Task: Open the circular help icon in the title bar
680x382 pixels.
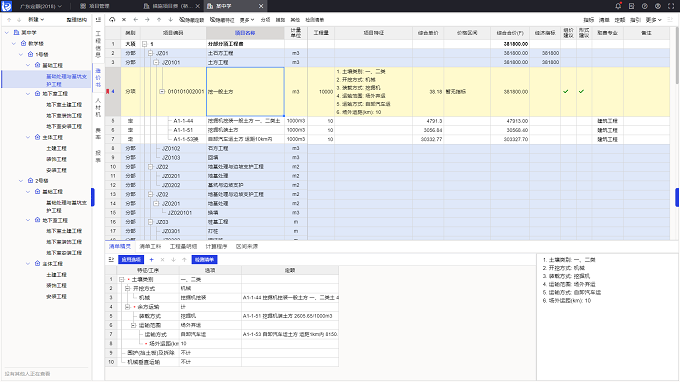Action: pyautogui.click(x=645, y=6)
